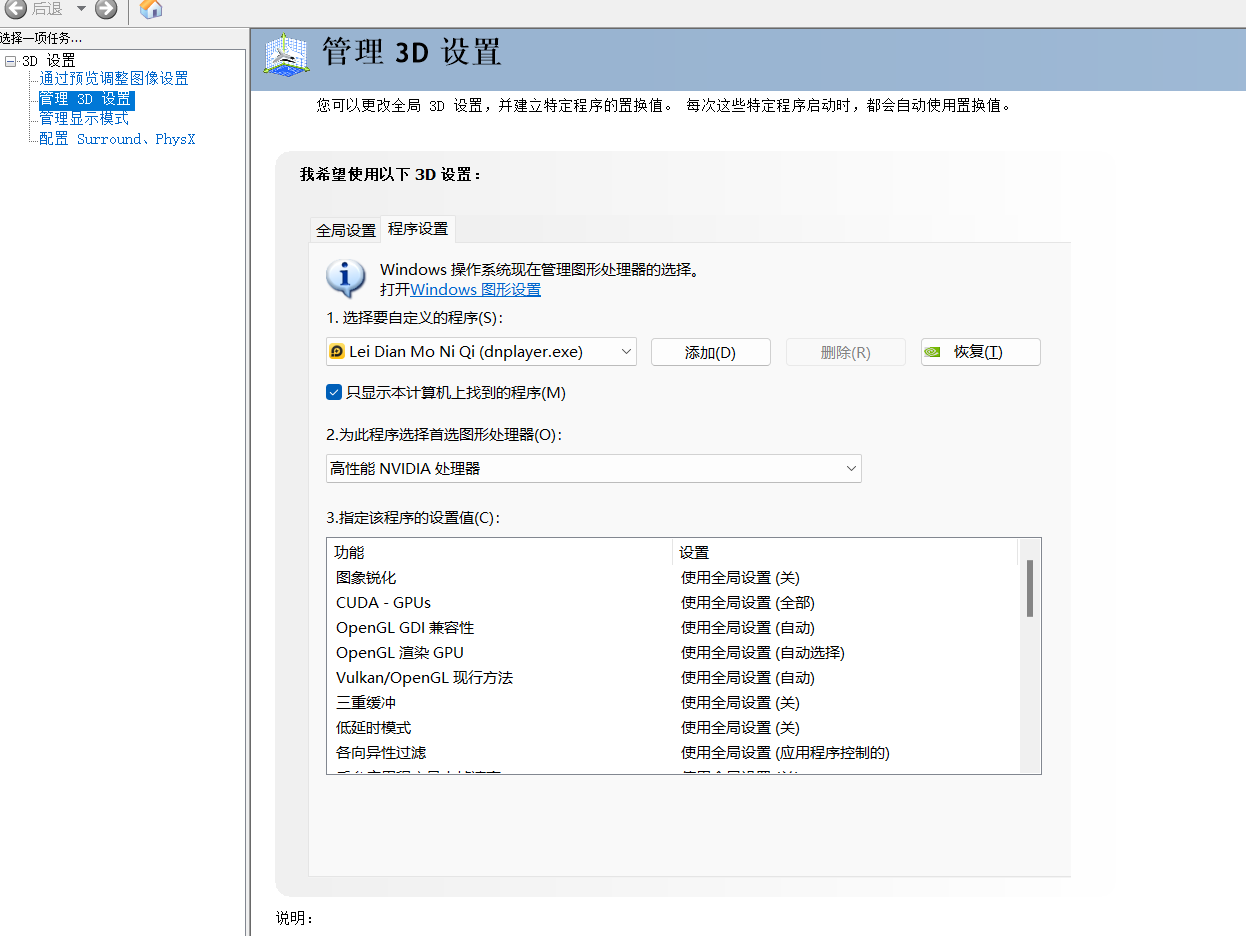Screen dimensions: 1246x936
Task: Click the NVIDIA logo on 恢复 button
Action: pyautogui.click(x=932, y=352)
